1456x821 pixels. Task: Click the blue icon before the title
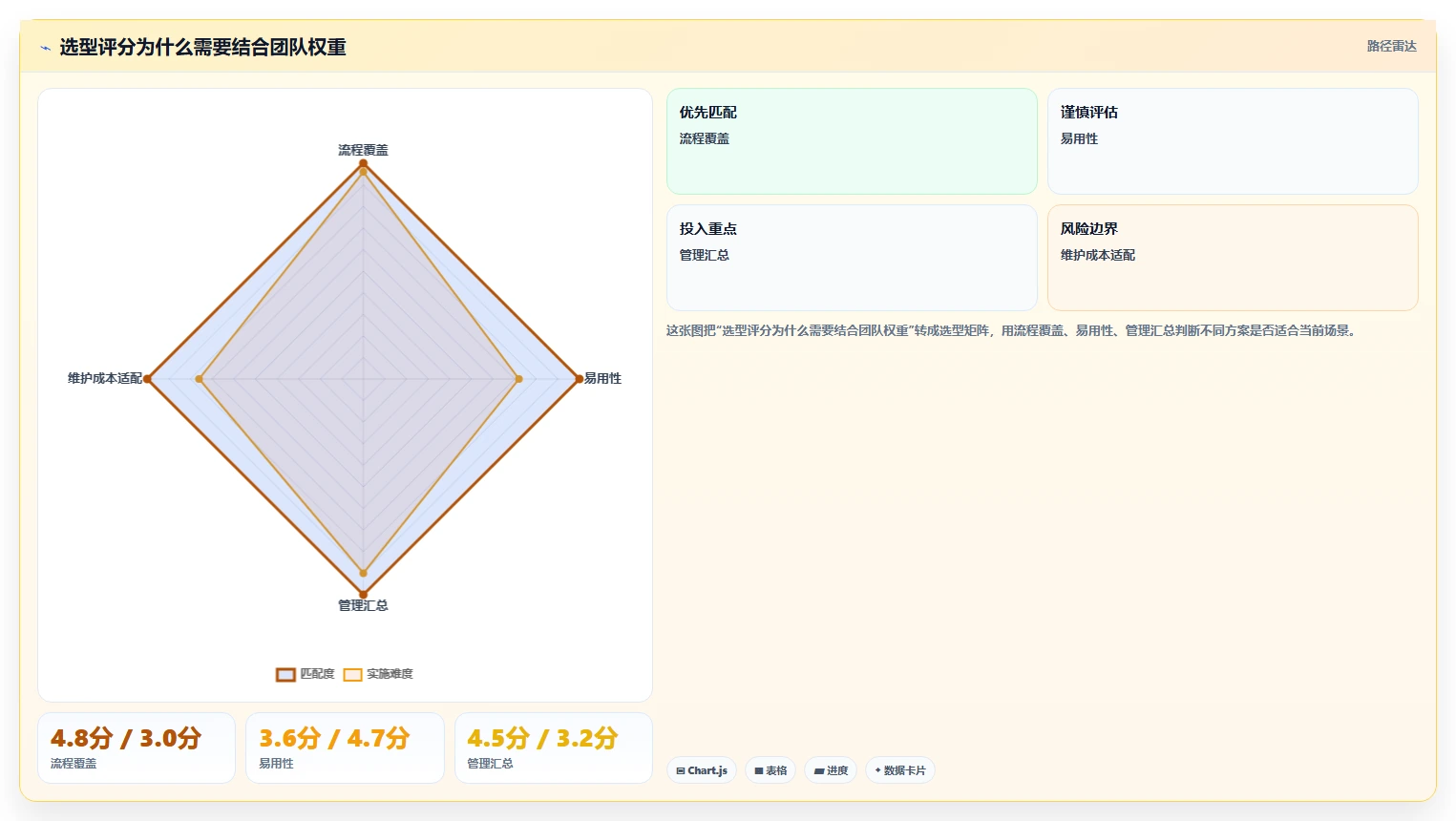45,48
